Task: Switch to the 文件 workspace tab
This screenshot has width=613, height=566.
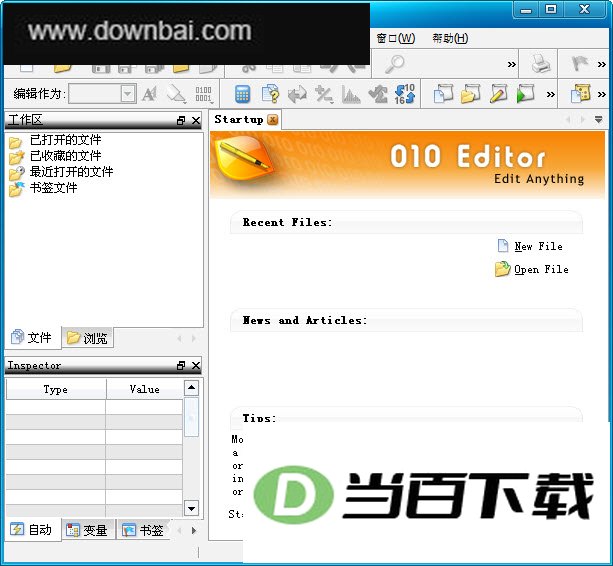Action: point(32,337)
